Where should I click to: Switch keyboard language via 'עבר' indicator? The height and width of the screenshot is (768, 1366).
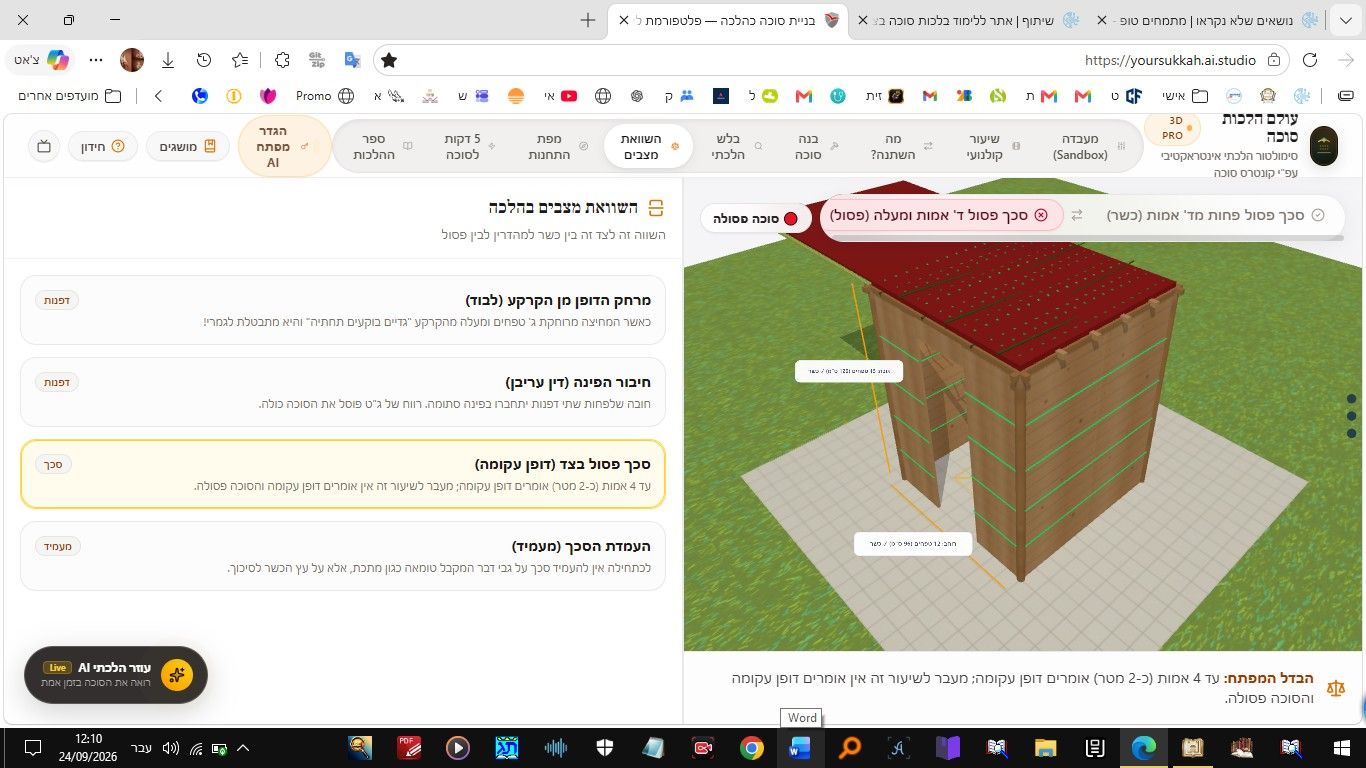coord(142,748)
